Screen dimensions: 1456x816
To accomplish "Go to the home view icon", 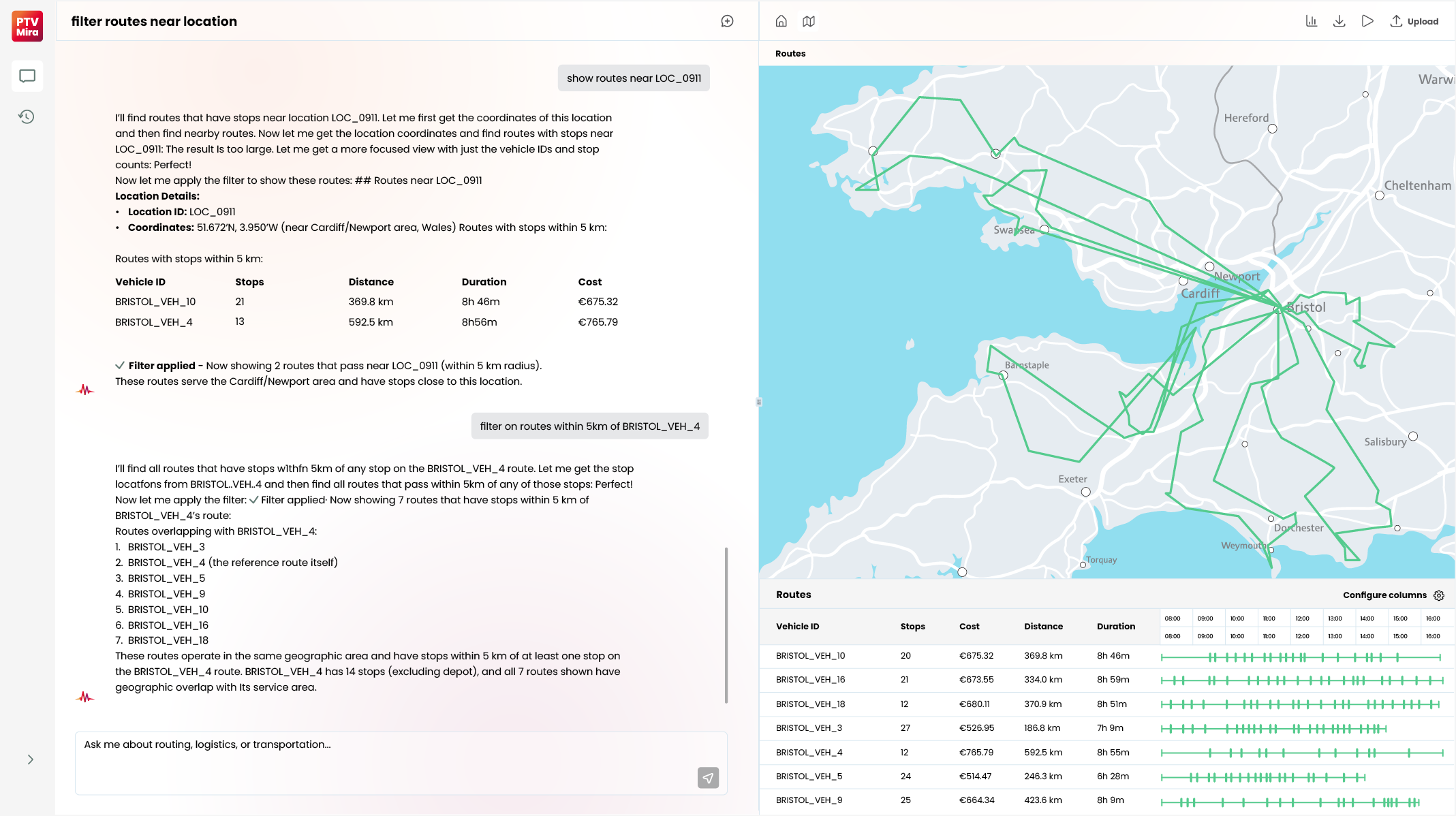I will (781, 21).
